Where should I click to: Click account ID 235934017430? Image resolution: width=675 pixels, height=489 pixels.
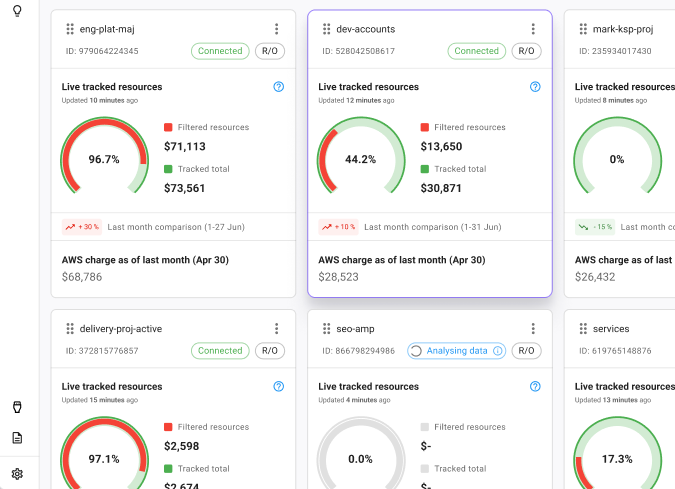click(615, 51)
